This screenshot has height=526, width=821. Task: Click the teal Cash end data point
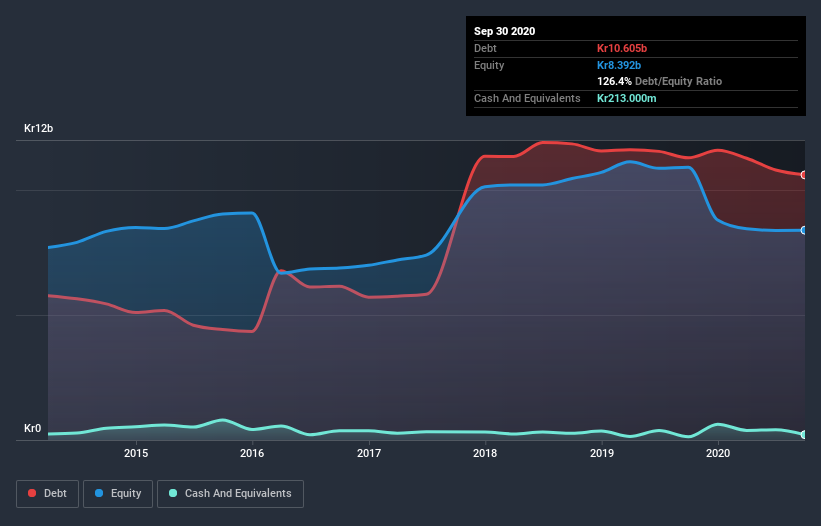pyautogui.click(x=804, y=434)
